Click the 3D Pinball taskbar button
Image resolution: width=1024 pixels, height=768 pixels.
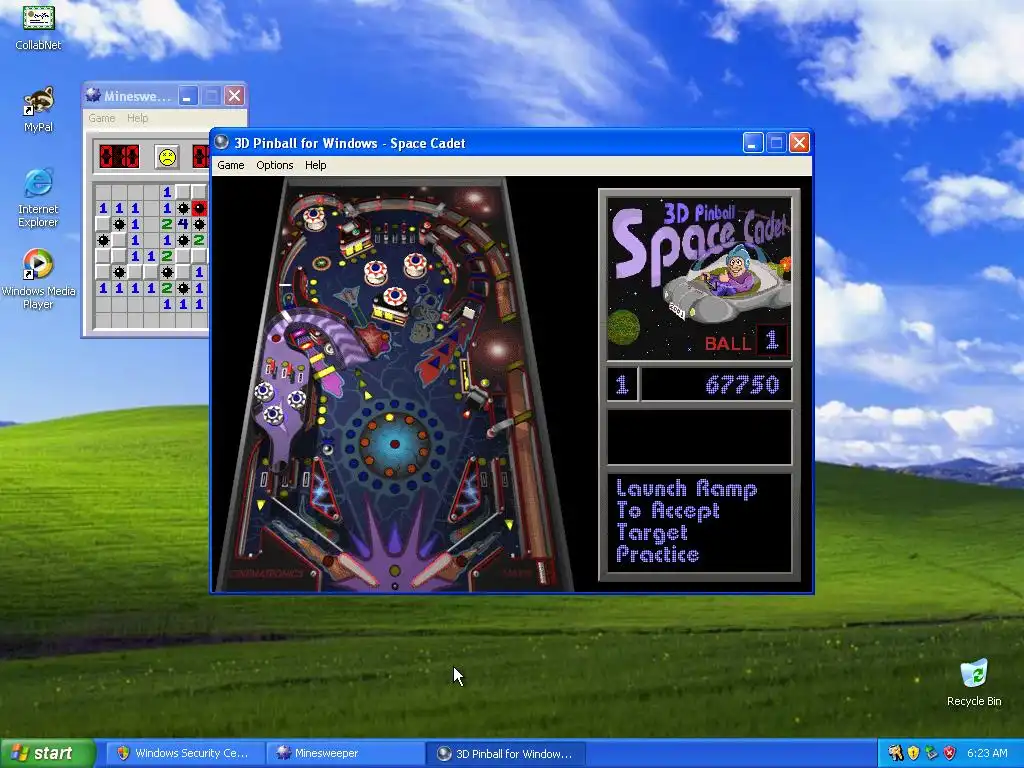click(505, 753)
